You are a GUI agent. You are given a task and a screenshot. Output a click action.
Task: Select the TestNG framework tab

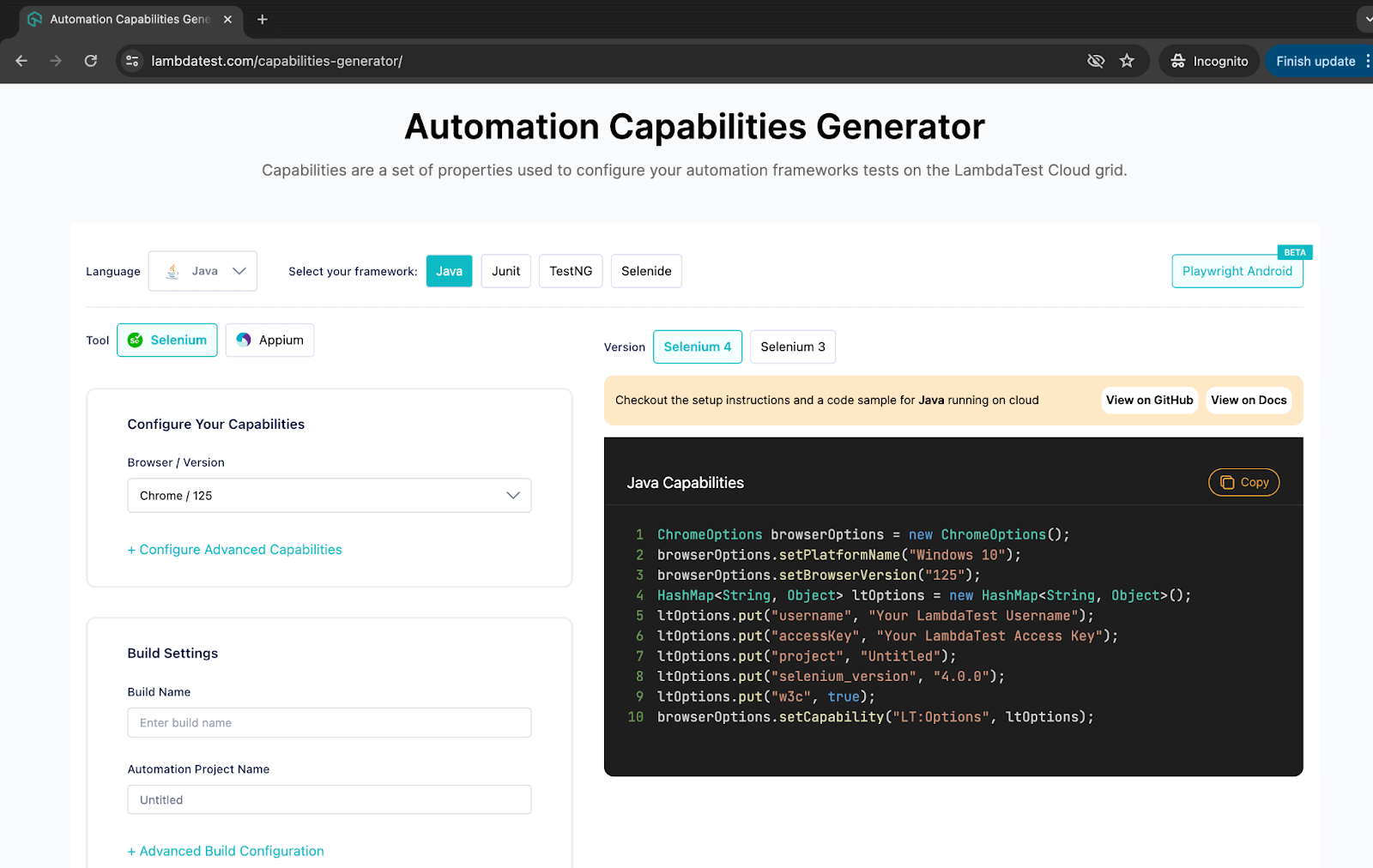point(571,271)
